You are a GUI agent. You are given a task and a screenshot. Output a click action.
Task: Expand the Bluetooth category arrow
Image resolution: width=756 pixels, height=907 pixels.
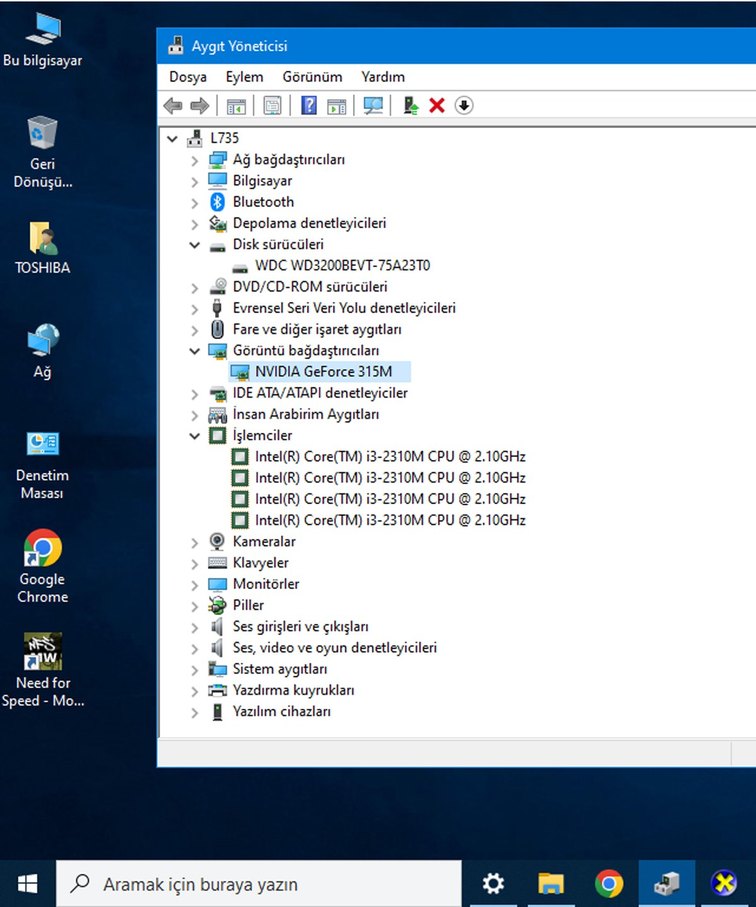(x=195, y=203)
